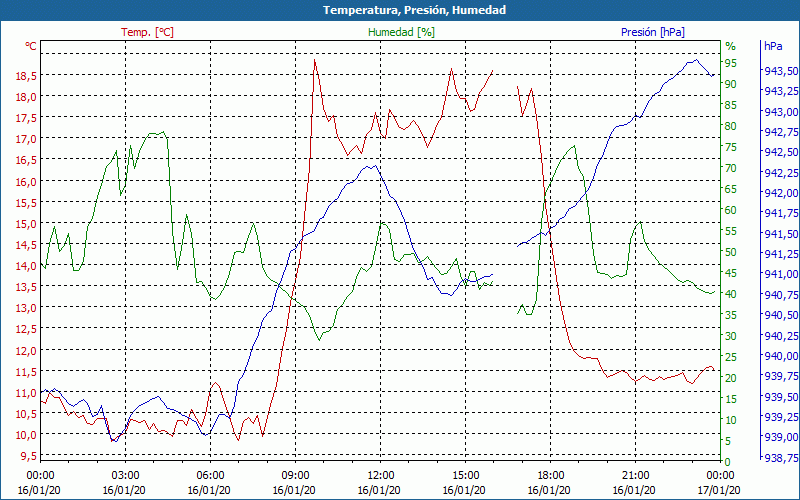
Task: Click the chart title 'Temperatura, Presión, Humedad'
Action: click(414, 10)
